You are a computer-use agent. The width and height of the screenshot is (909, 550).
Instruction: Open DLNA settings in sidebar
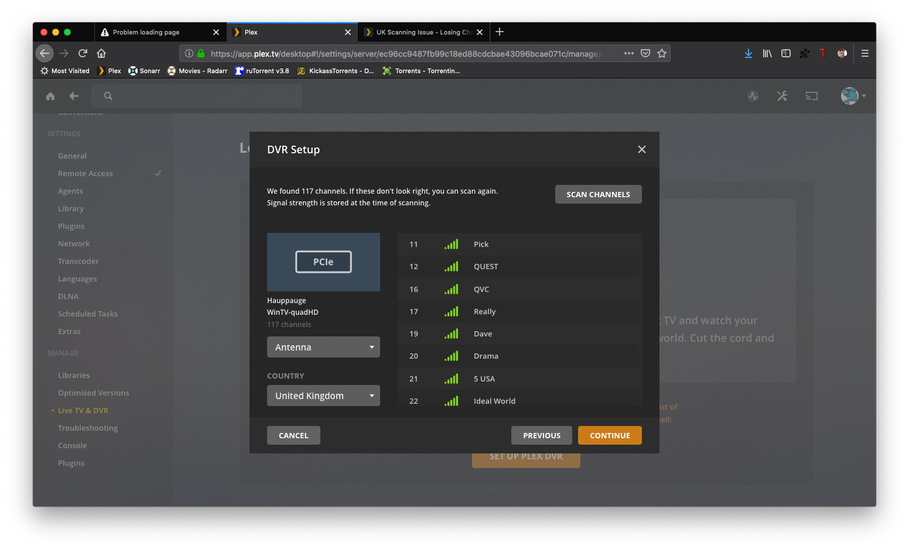[x=68, y=297]
